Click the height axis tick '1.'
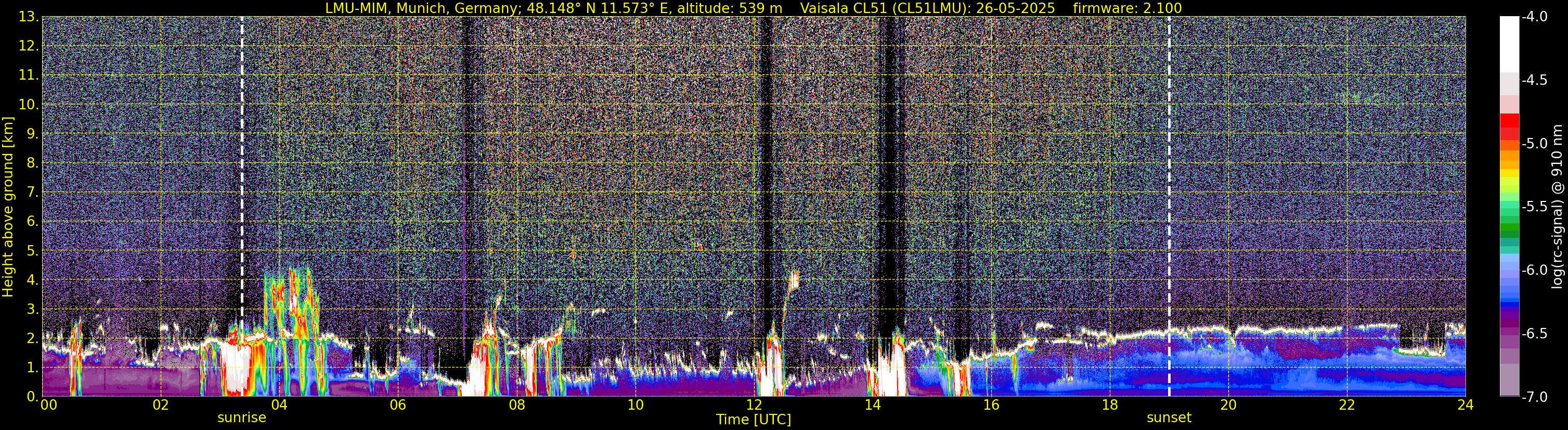This screenshot has height=430, width=1568. 32,367
